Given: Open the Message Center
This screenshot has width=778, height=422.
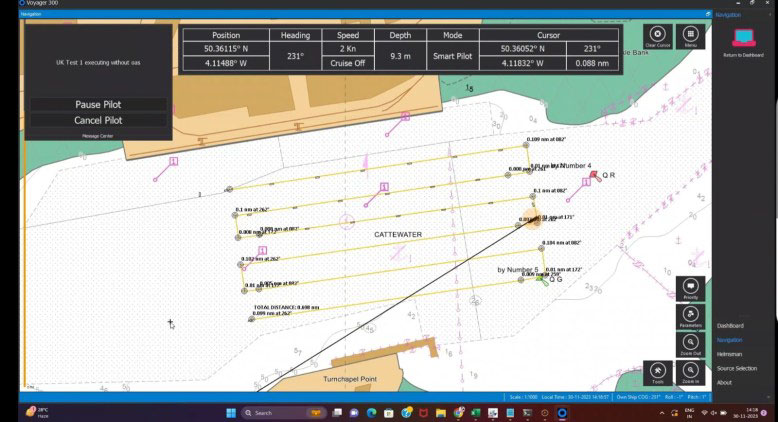Looking at the screenshot, I should tap(98, 136).
